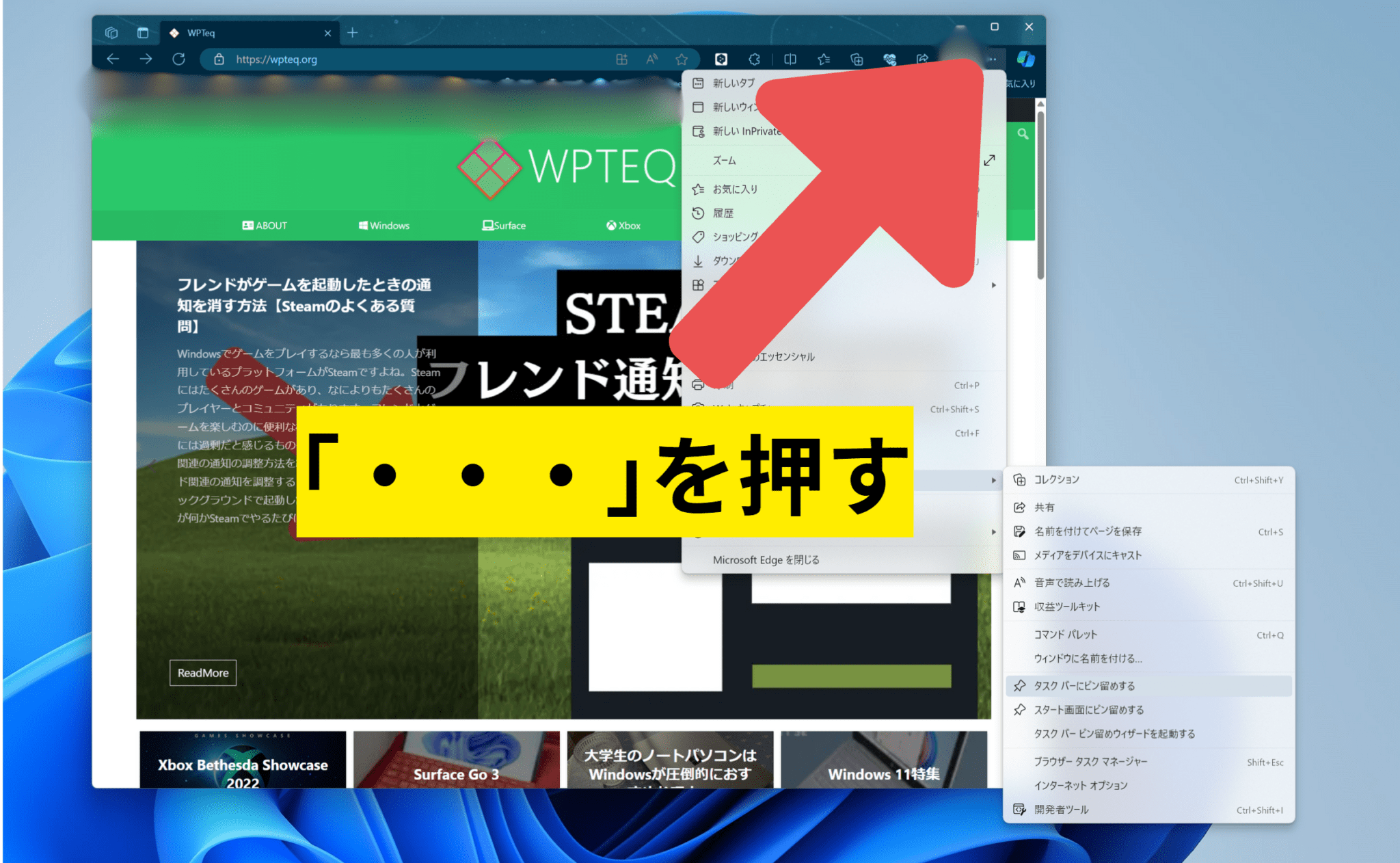This screenshot has height=863, width=1400.
Task: Open Browser essentials heart icon
Action: coord(889,59)
